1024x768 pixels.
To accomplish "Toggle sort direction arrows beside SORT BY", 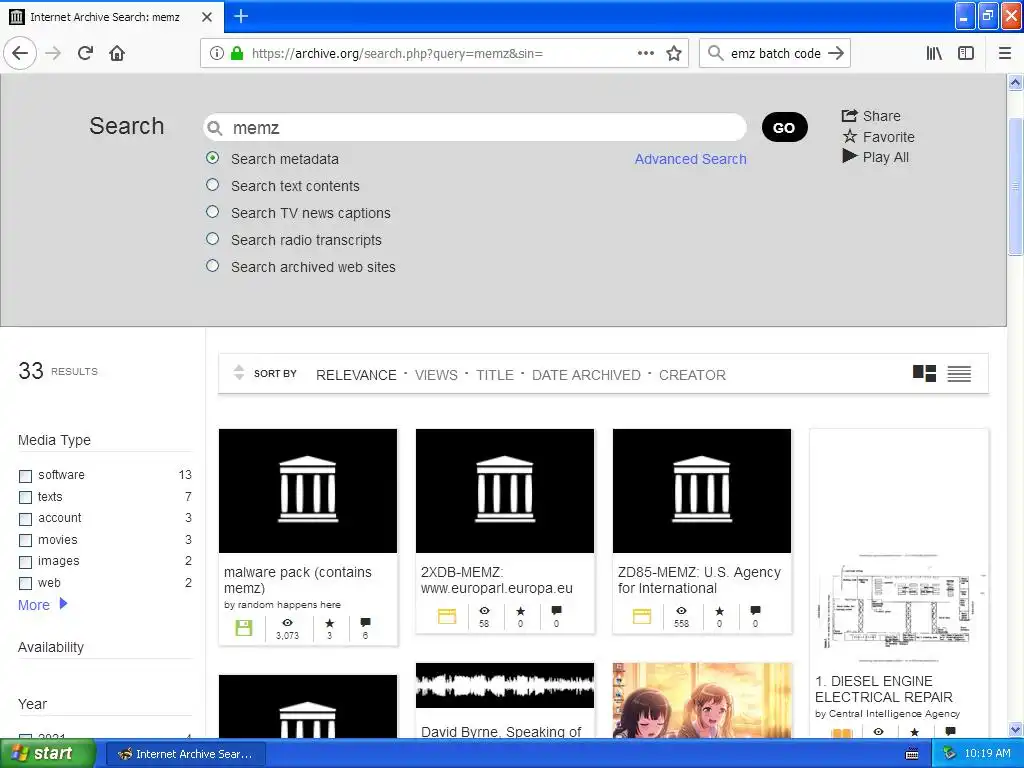I will tap(239, 372).
